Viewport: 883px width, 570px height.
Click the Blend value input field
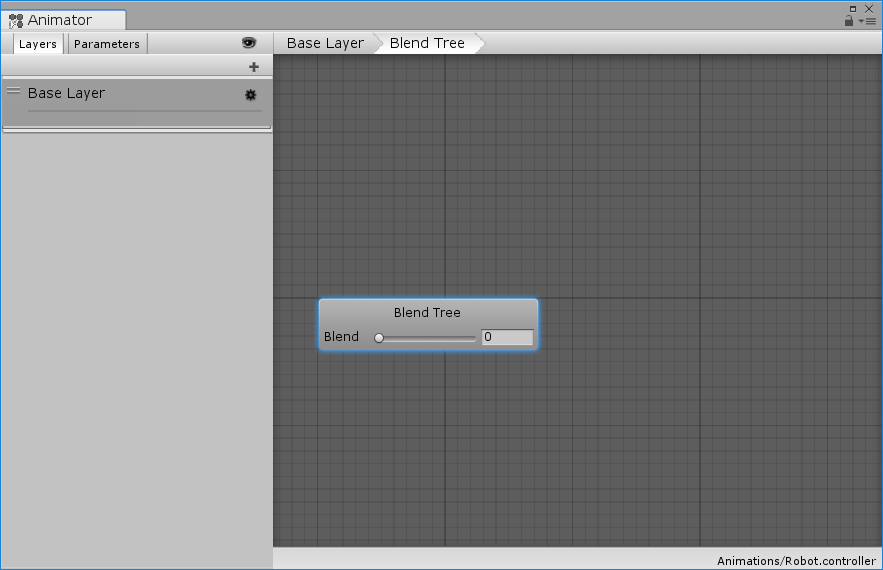[507, 338]
